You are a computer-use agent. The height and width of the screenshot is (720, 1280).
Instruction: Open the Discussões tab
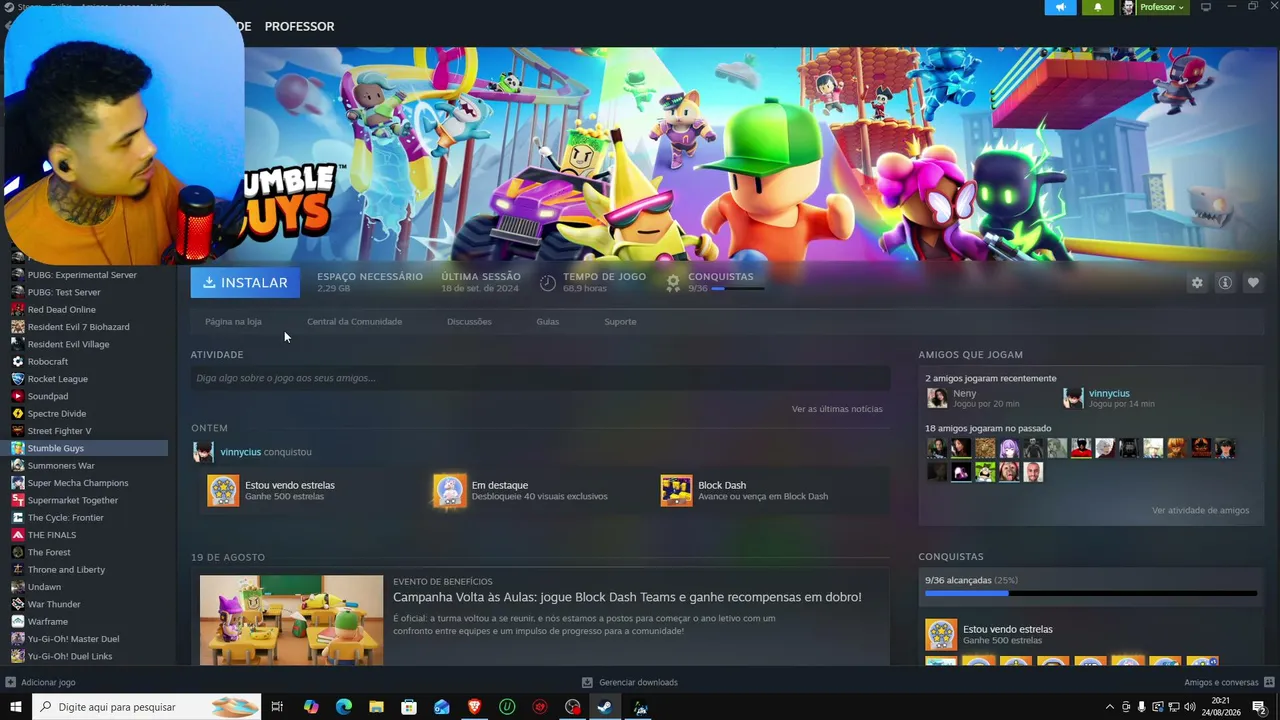[x=469, y=322]
